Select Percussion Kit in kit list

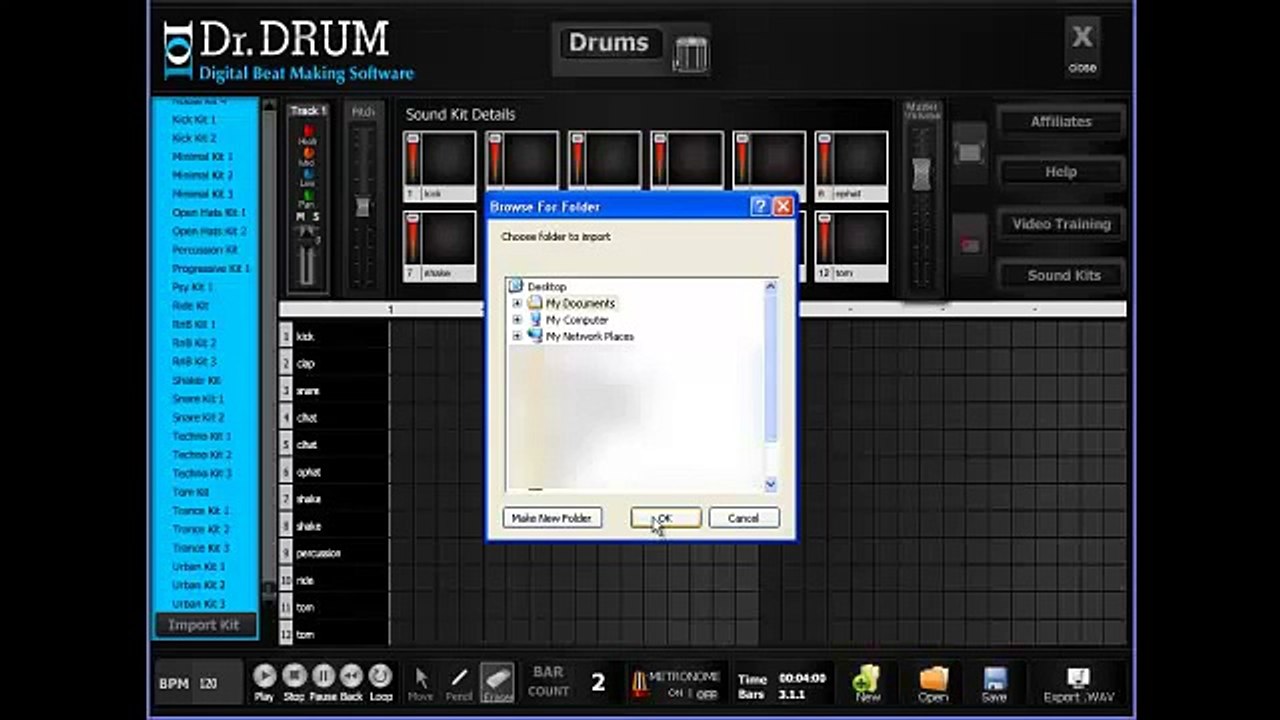[205, 250]
